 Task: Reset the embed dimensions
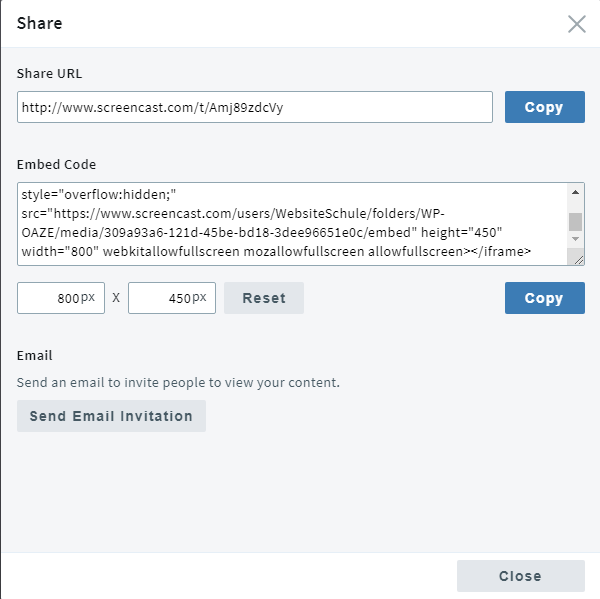coord(264,298)
